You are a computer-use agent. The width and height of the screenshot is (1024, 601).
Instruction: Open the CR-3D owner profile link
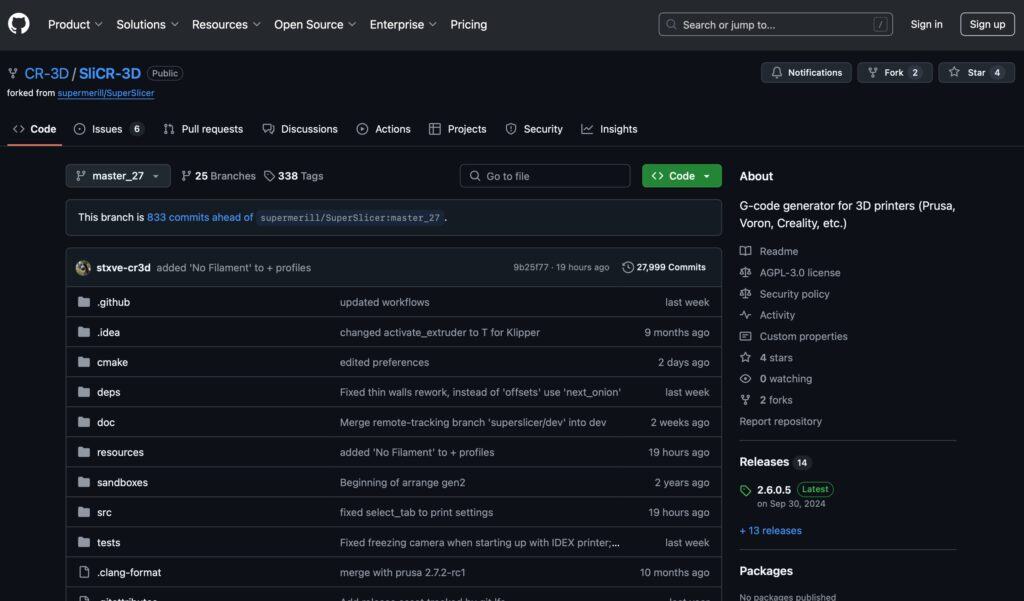tap(46, 73)
